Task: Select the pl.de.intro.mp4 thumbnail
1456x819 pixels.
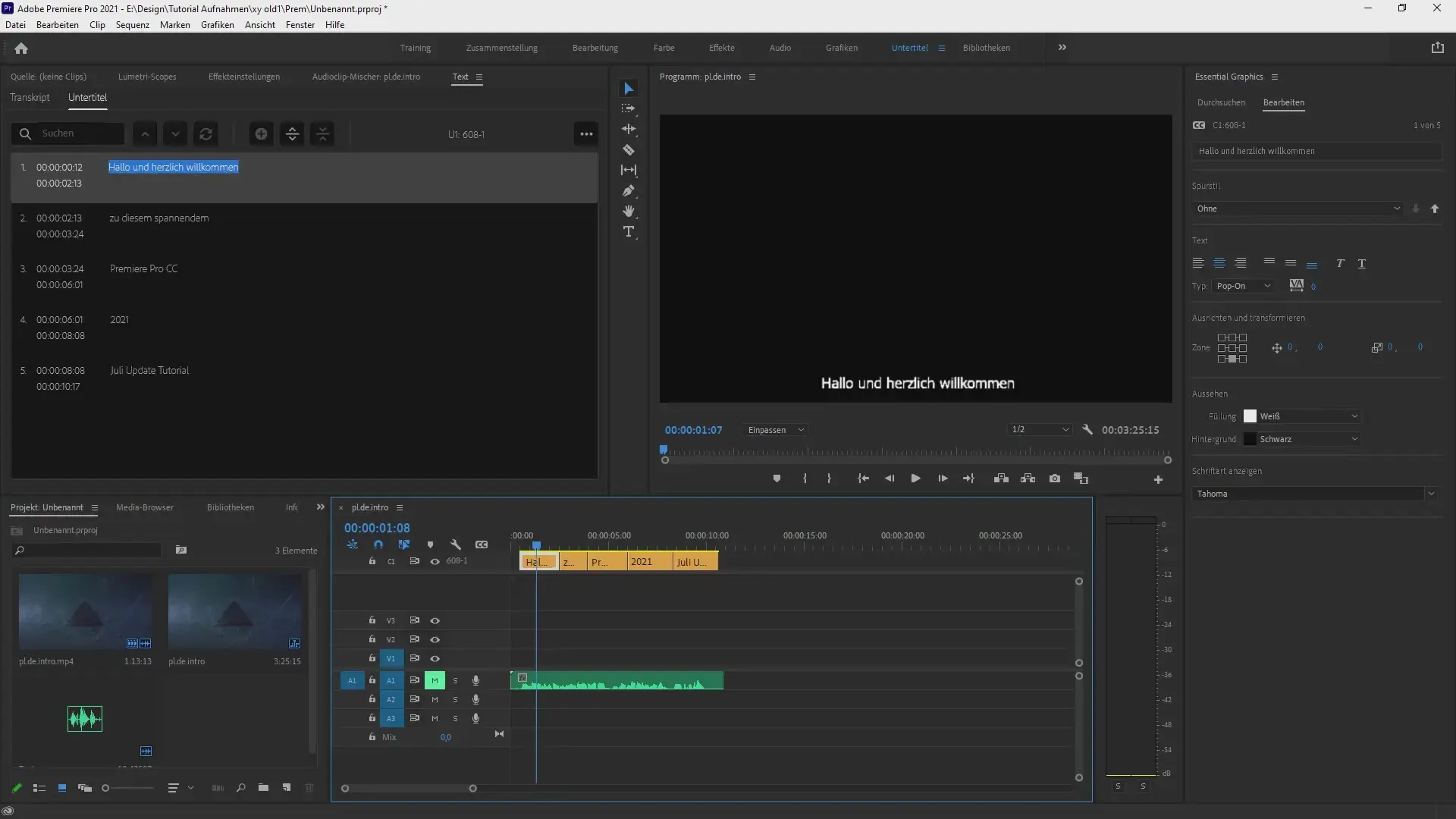Action: [85, 612]
